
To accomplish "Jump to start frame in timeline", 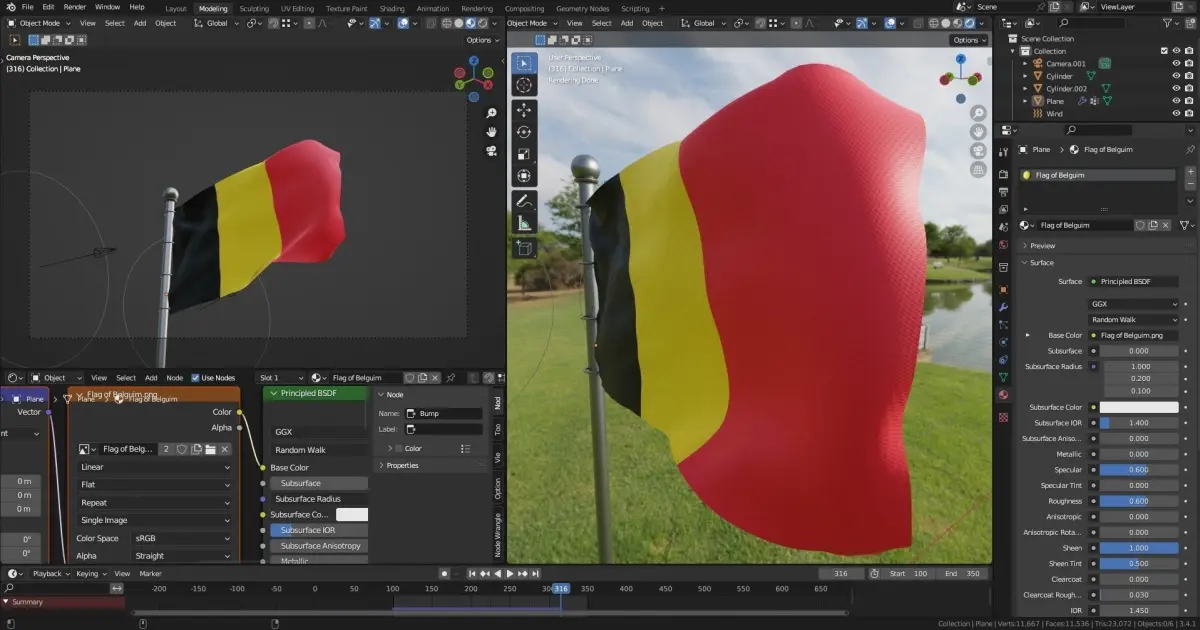I will [472, 574].
